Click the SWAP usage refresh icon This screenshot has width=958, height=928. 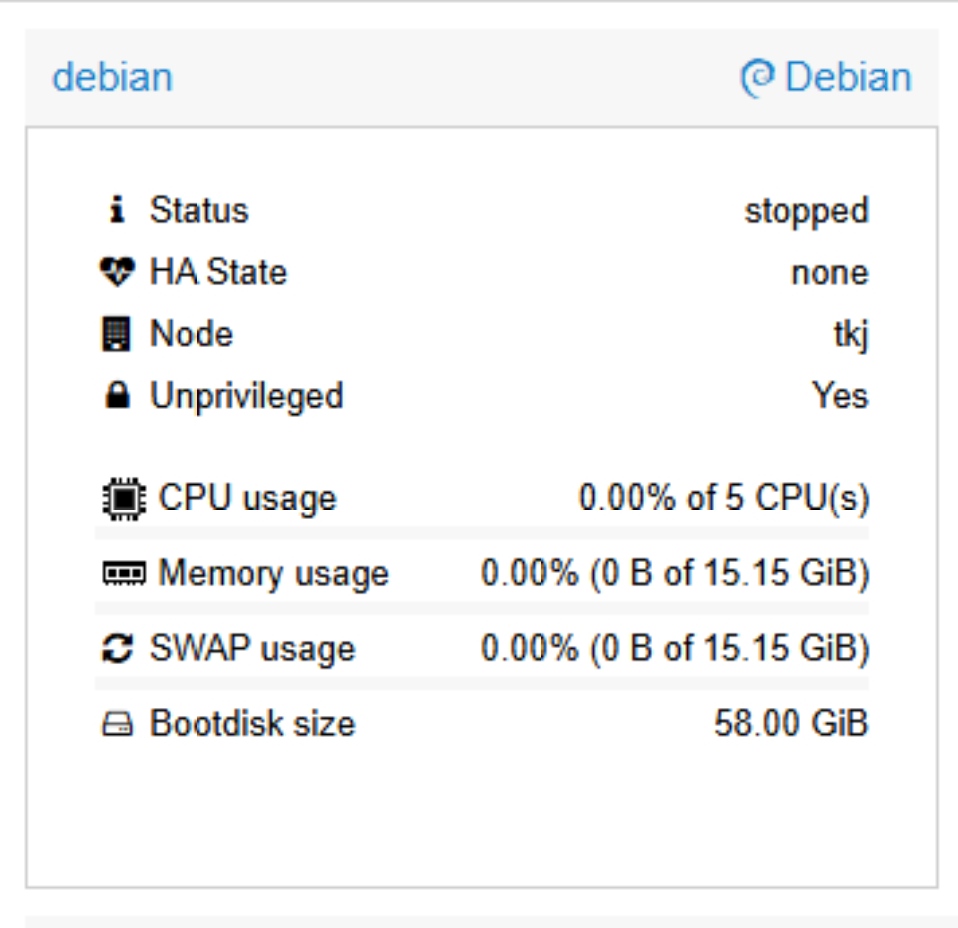118,650
